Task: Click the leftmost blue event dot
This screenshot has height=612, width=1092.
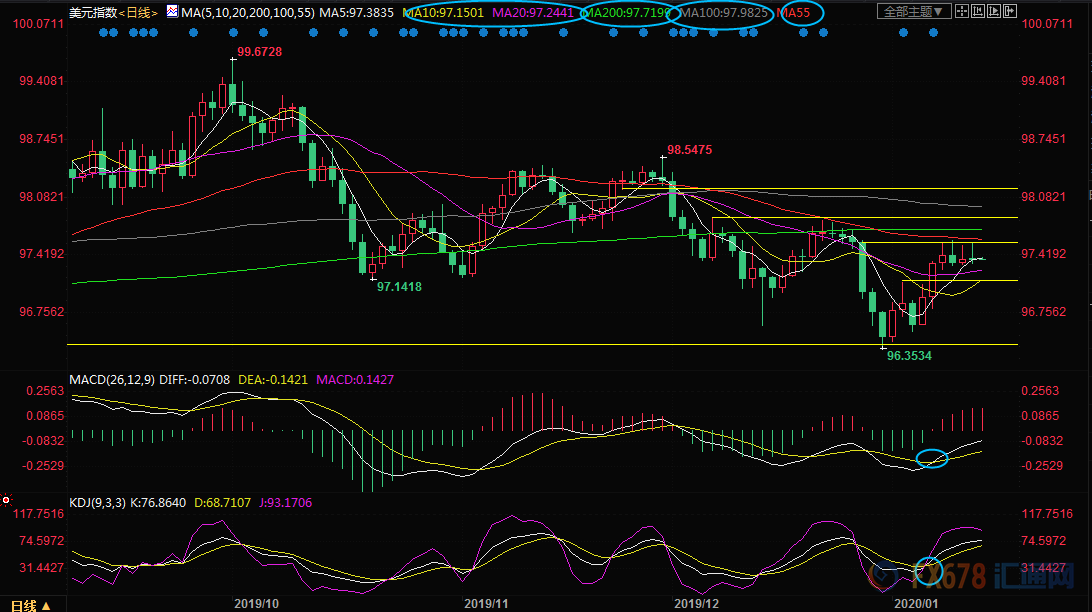Action: click(105, 32)
